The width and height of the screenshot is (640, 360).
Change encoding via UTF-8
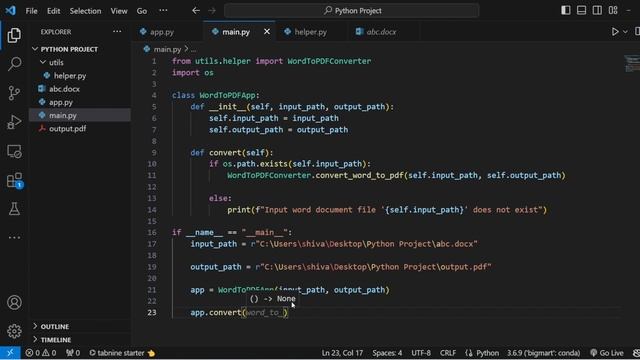pyautogui.click(x=421, y=353)
